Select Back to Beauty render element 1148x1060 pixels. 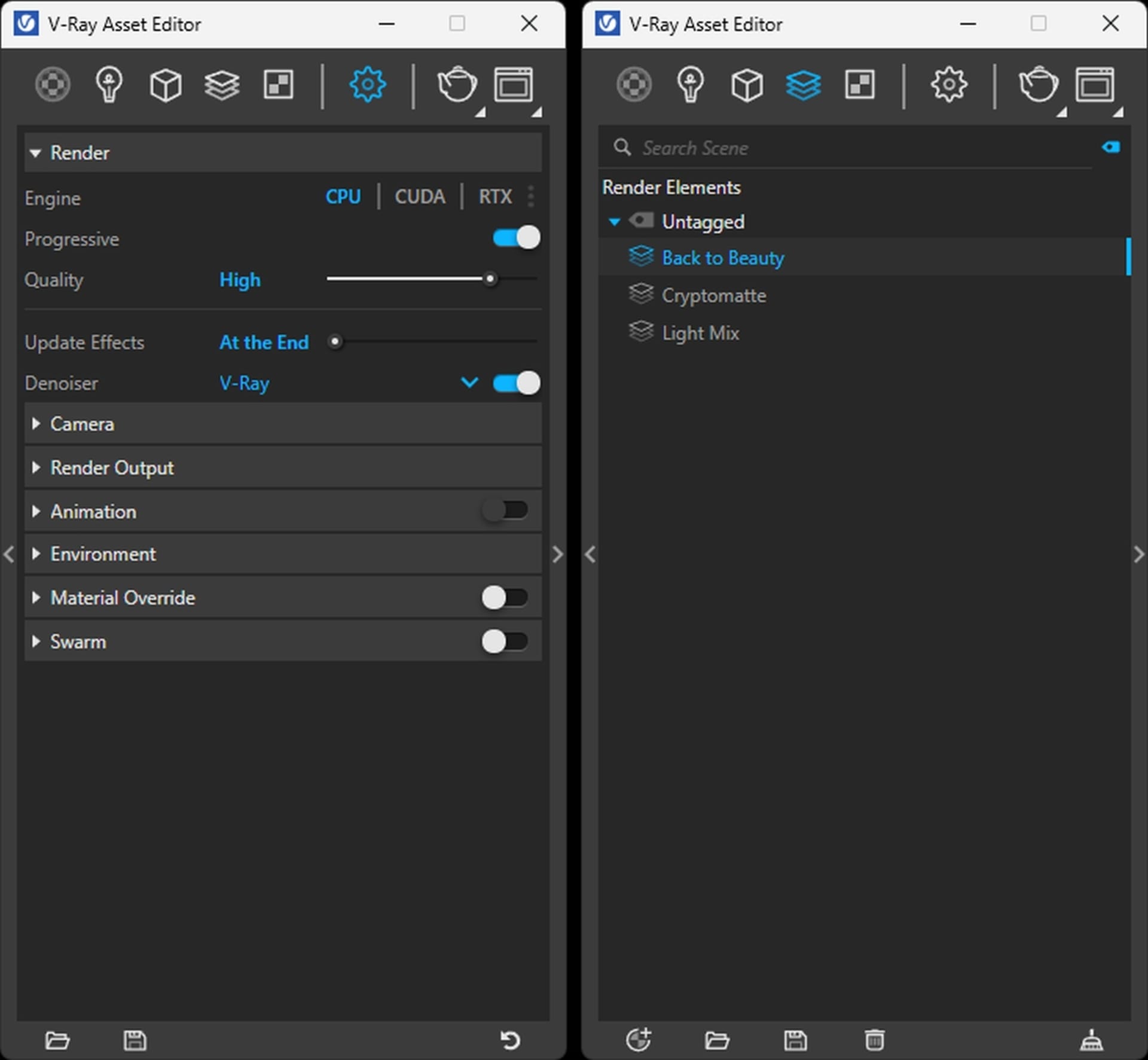click(x=863, y=258)
